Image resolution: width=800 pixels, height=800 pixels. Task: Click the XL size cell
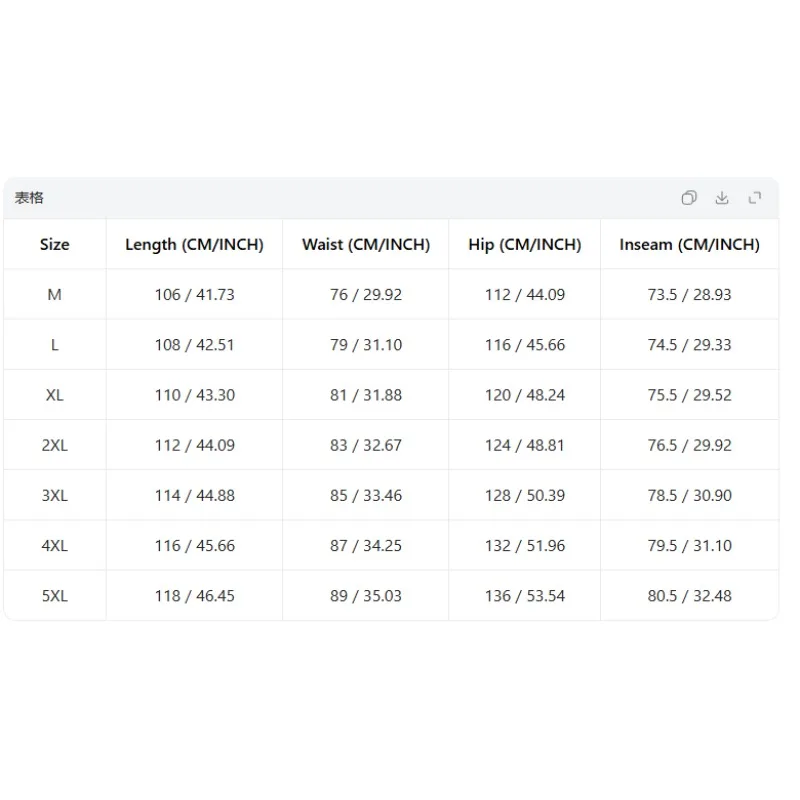click(x=55, y=395)
